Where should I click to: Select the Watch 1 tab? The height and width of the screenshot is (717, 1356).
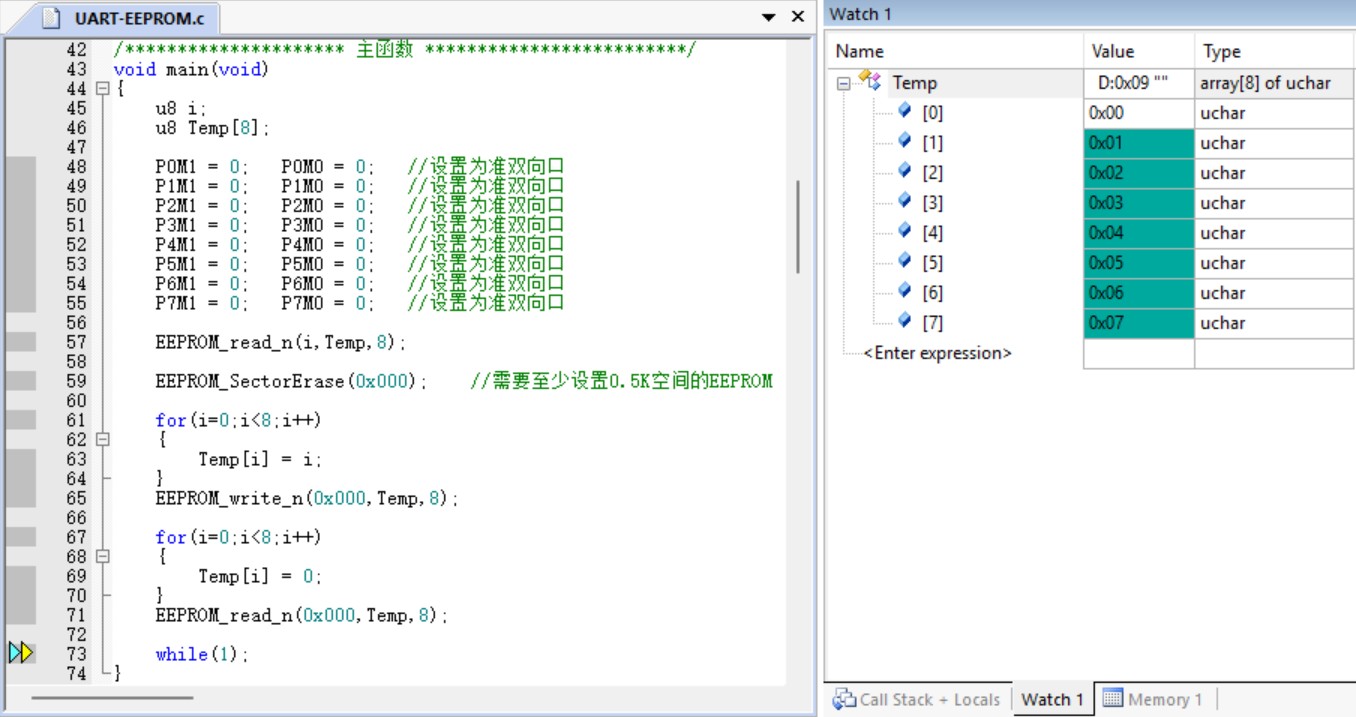pyautogui.click(x=1052, y=699)
